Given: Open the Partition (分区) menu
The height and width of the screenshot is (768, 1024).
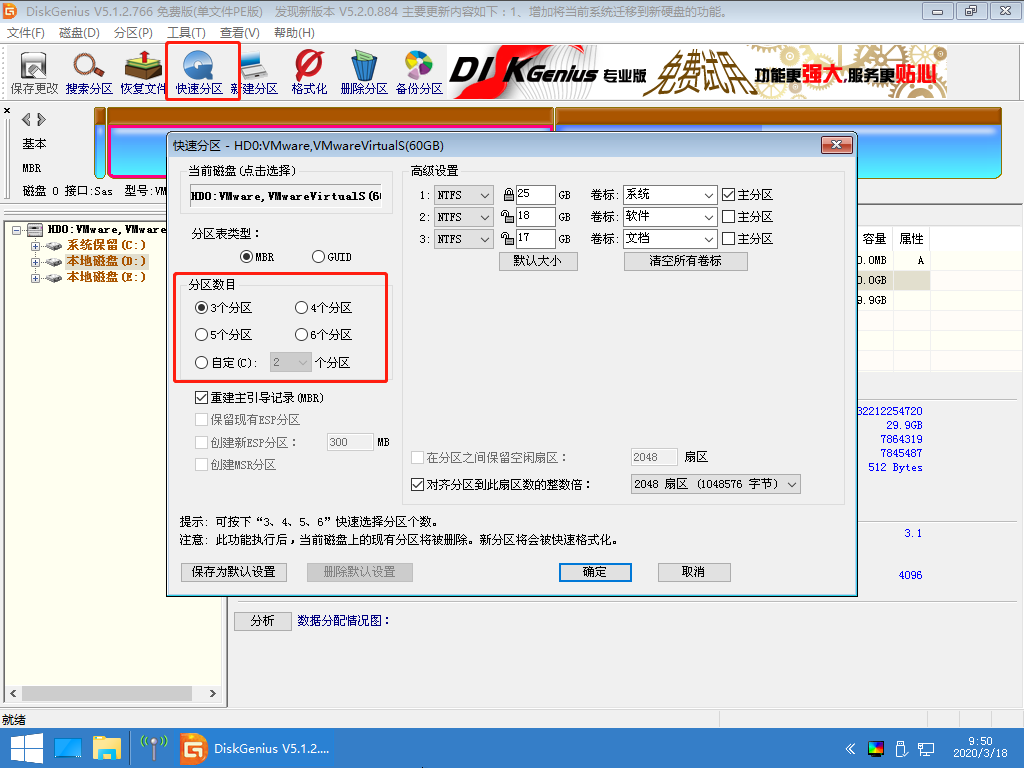Looking at the screenshot, I should (x=133, y=33).
